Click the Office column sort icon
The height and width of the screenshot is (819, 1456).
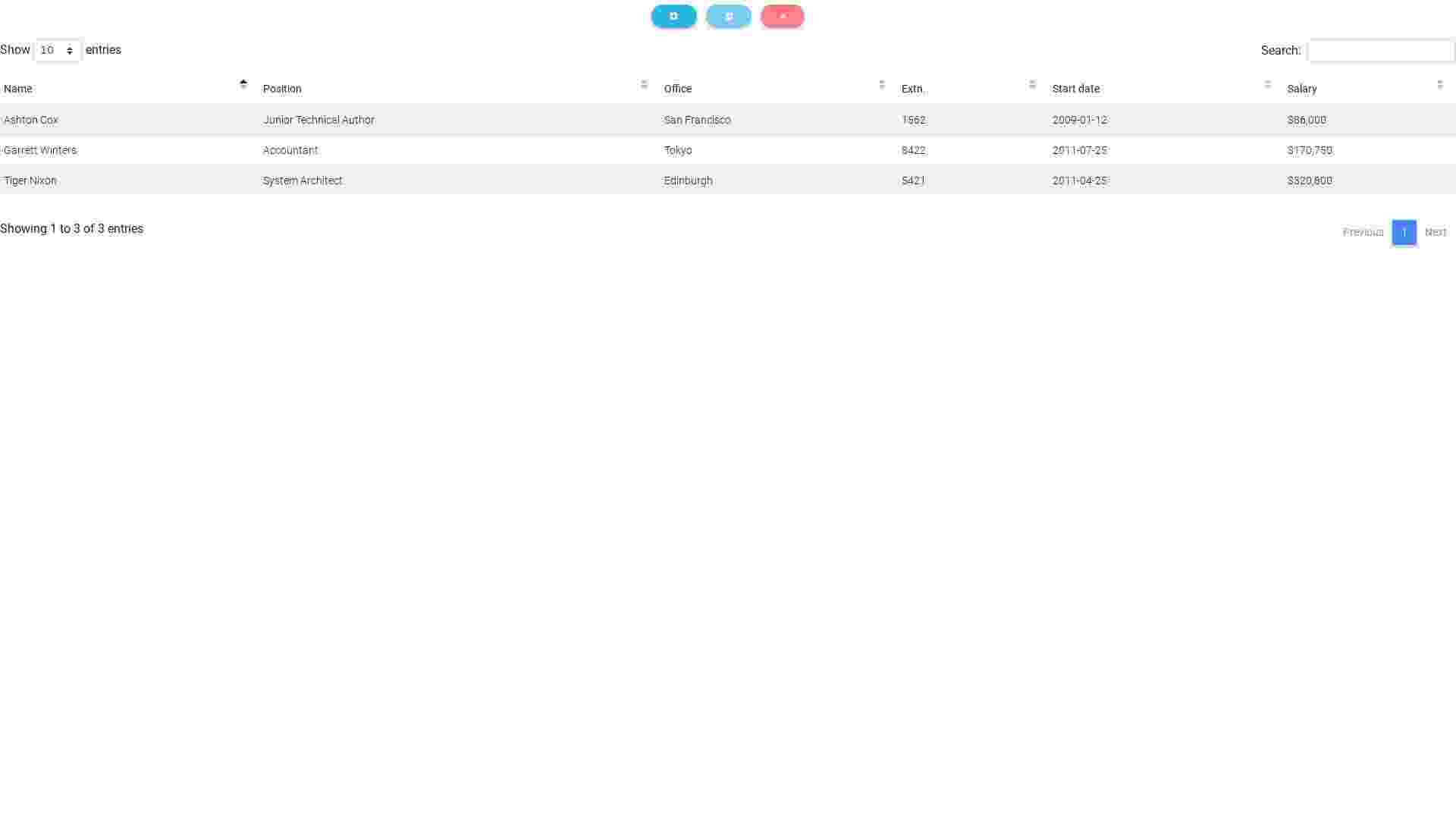point(881,84)
